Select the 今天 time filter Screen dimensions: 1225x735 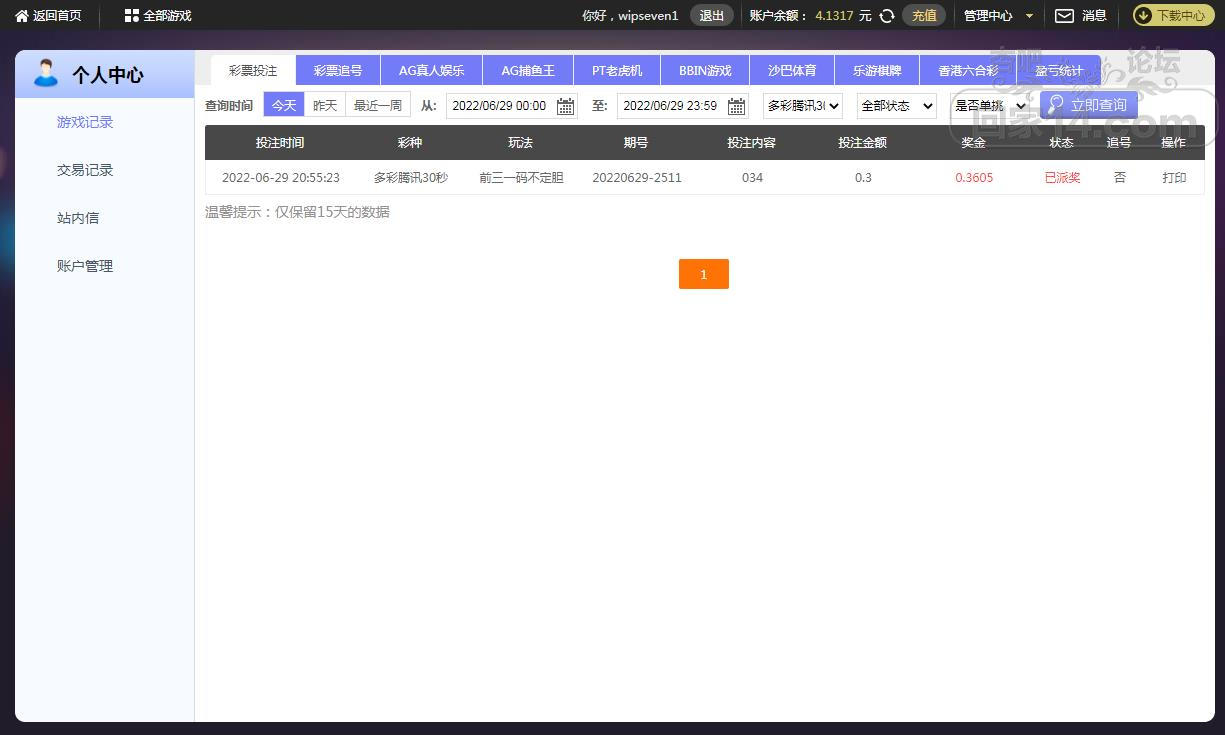284,105
